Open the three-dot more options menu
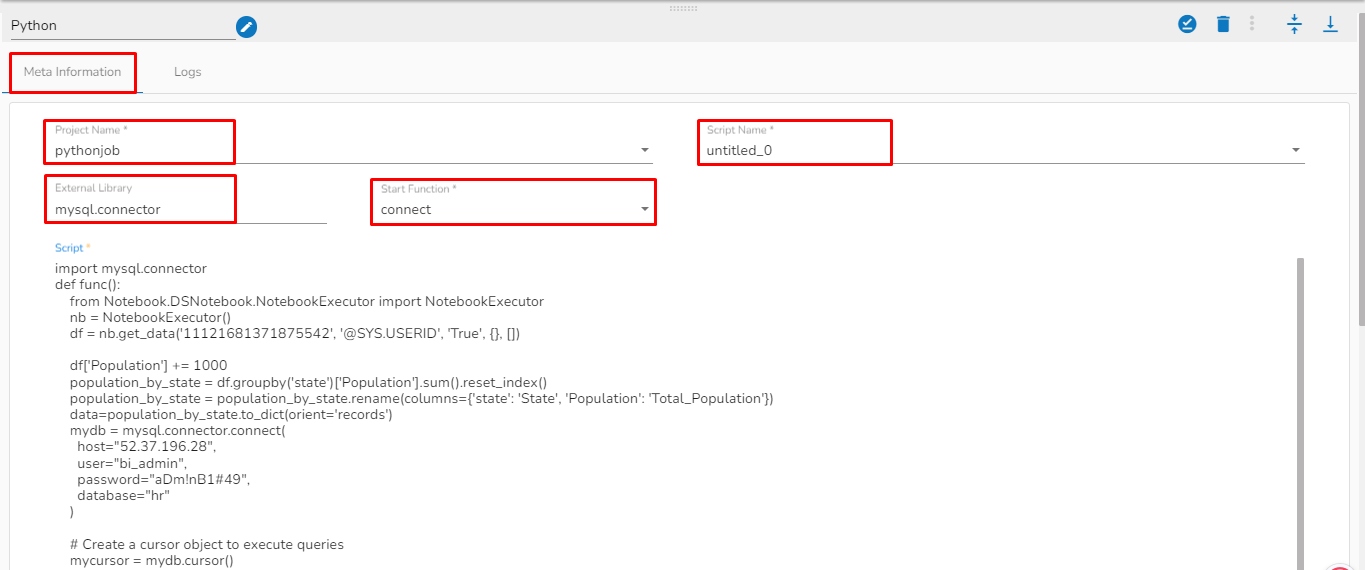 (1252, 24)
